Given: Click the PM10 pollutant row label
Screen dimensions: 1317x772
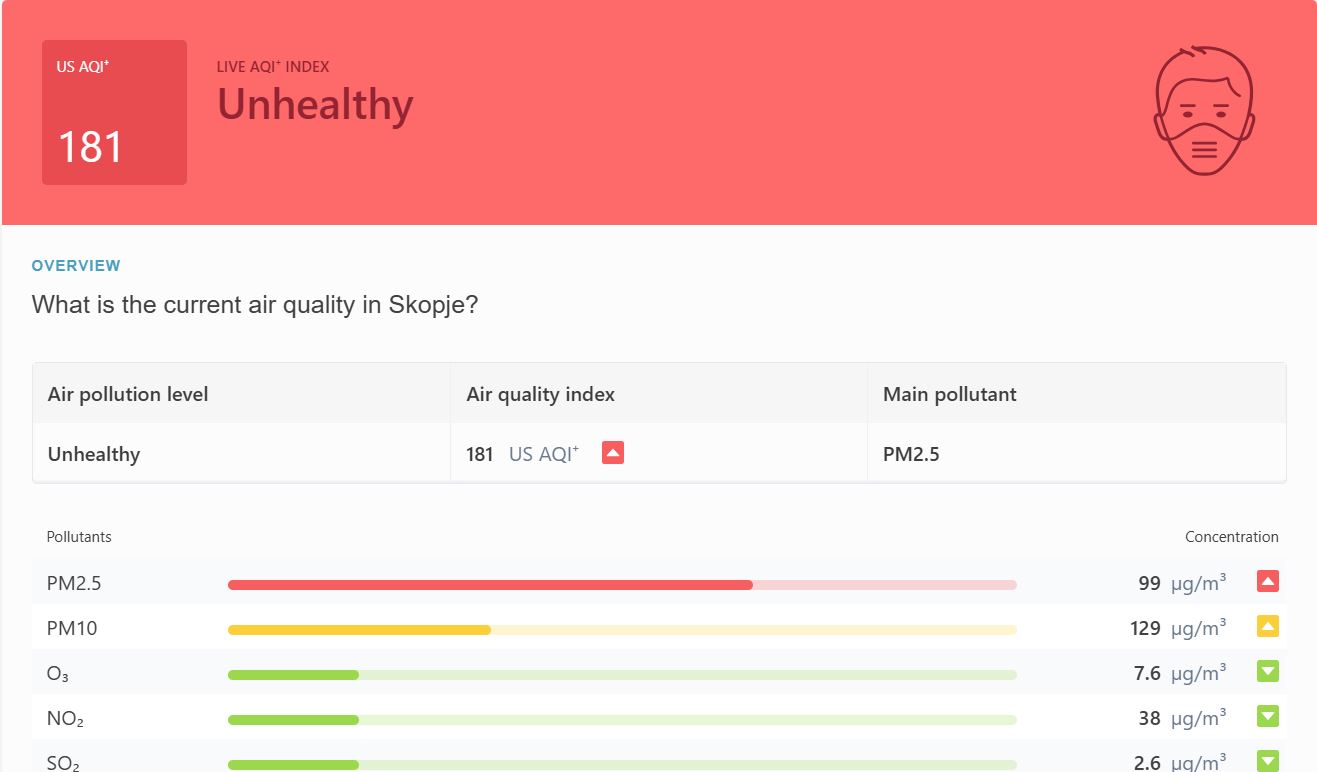Looking at the screenshot, I should 72,629.
